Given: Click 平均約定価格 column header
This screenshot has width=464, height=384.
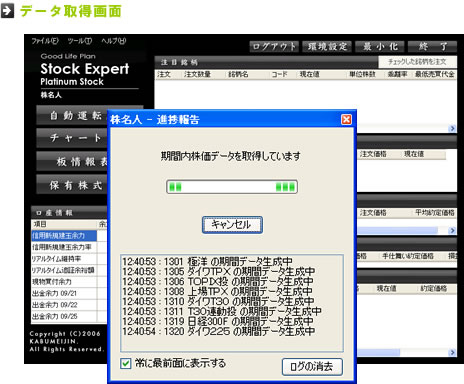Looking at the screenshot, I should point(435,213).
